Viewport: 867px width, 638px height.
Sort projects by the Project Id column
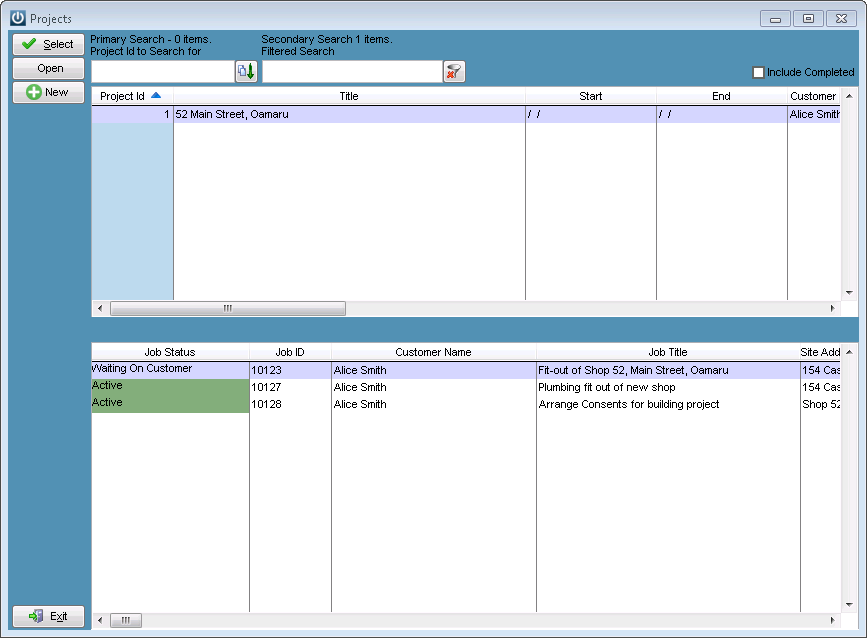coord(132,96)
